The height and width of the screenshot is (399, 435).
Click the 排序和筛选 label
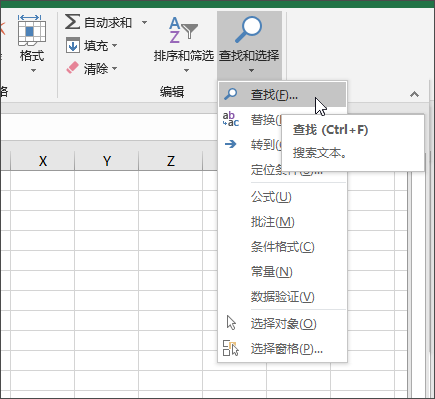coord(184,55)
